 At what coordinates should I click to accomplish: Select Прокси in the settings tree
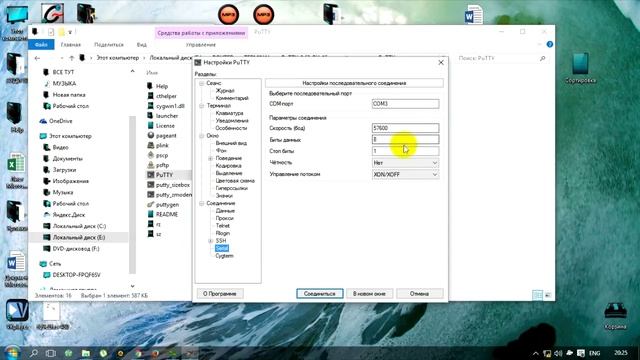224,218
